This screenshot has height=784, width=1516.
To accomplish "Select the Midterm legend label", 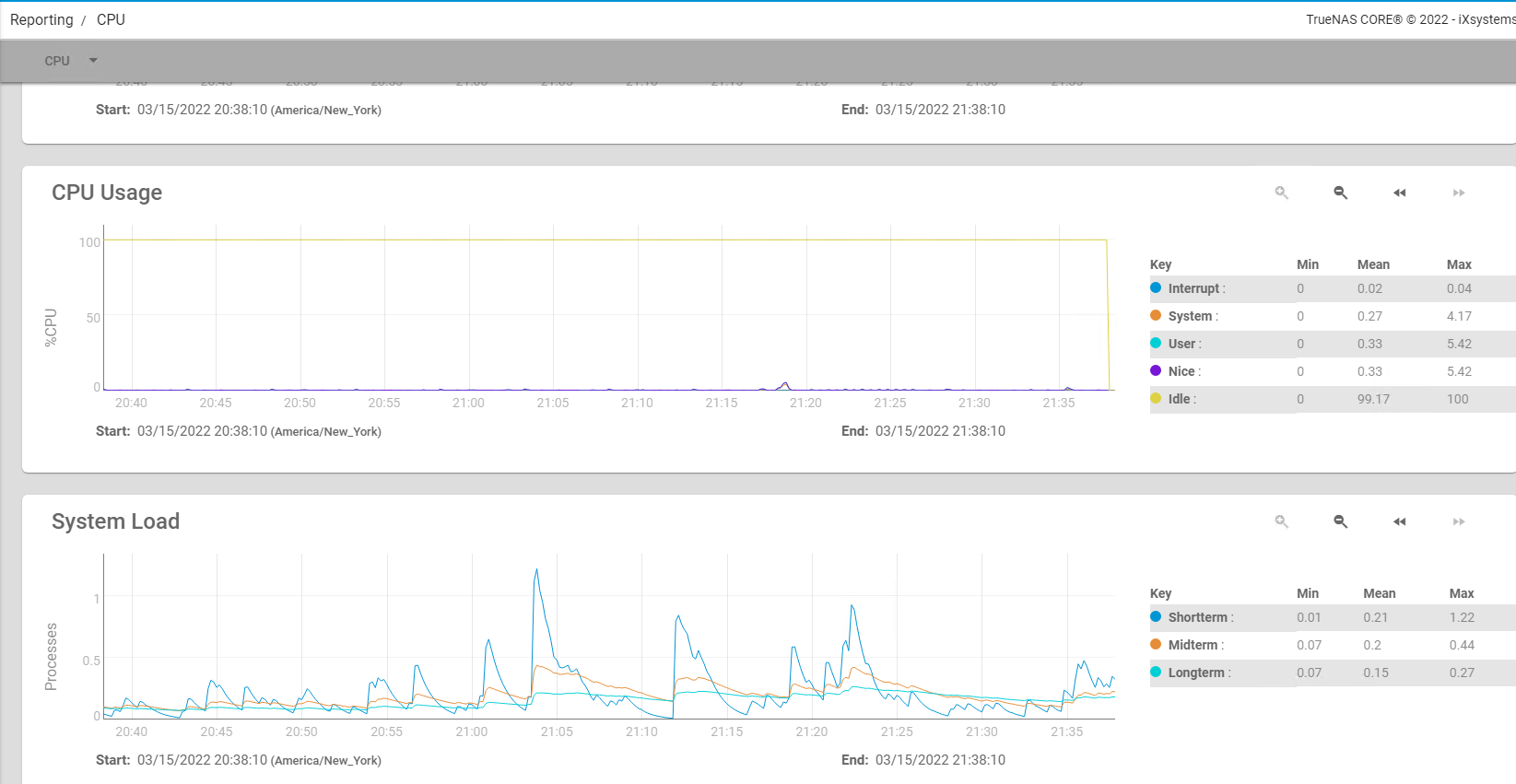I will 1196,645.
